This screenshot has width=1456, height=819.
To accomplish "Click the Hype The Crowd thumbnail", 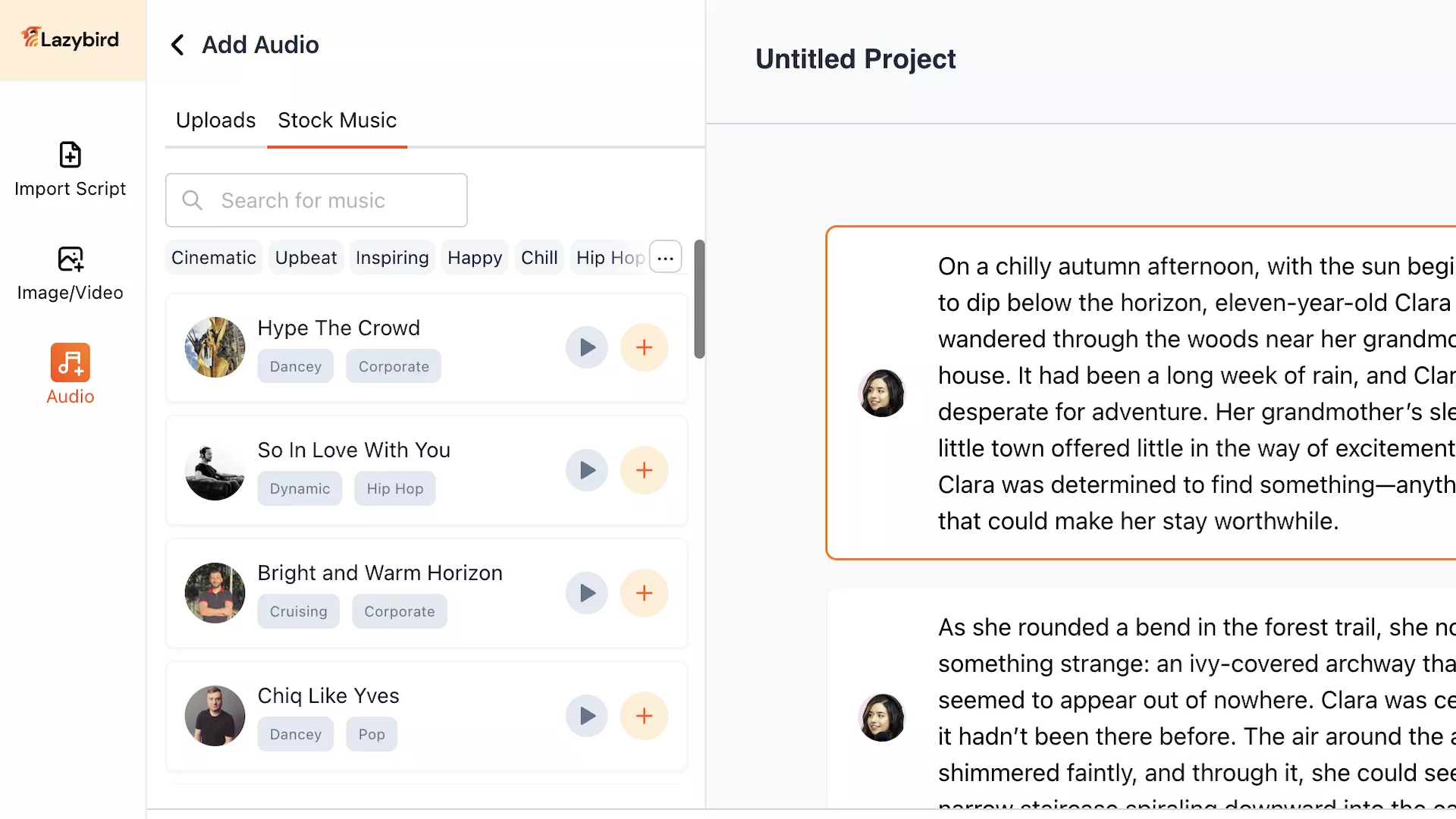I will (215, 347).
